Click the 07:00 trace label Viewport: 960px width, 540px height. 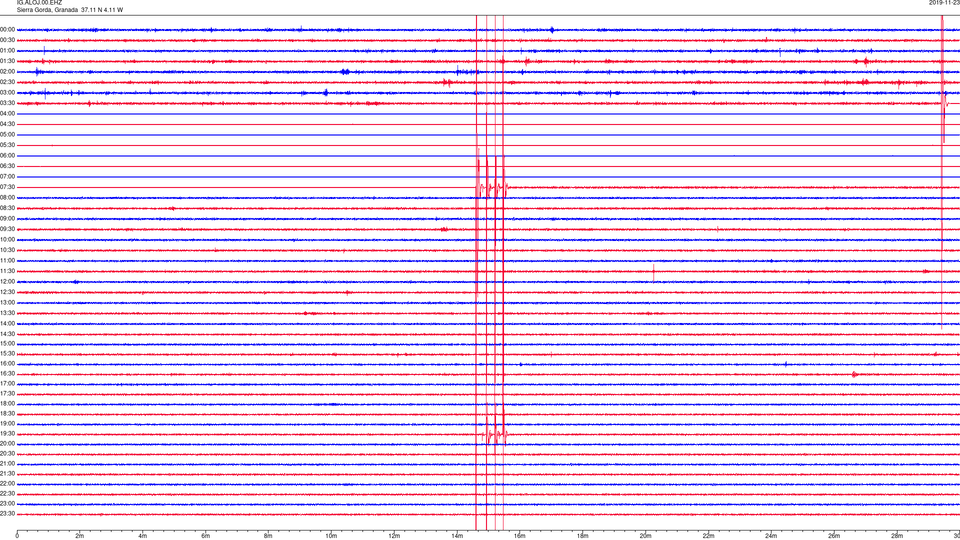(8, 176)
